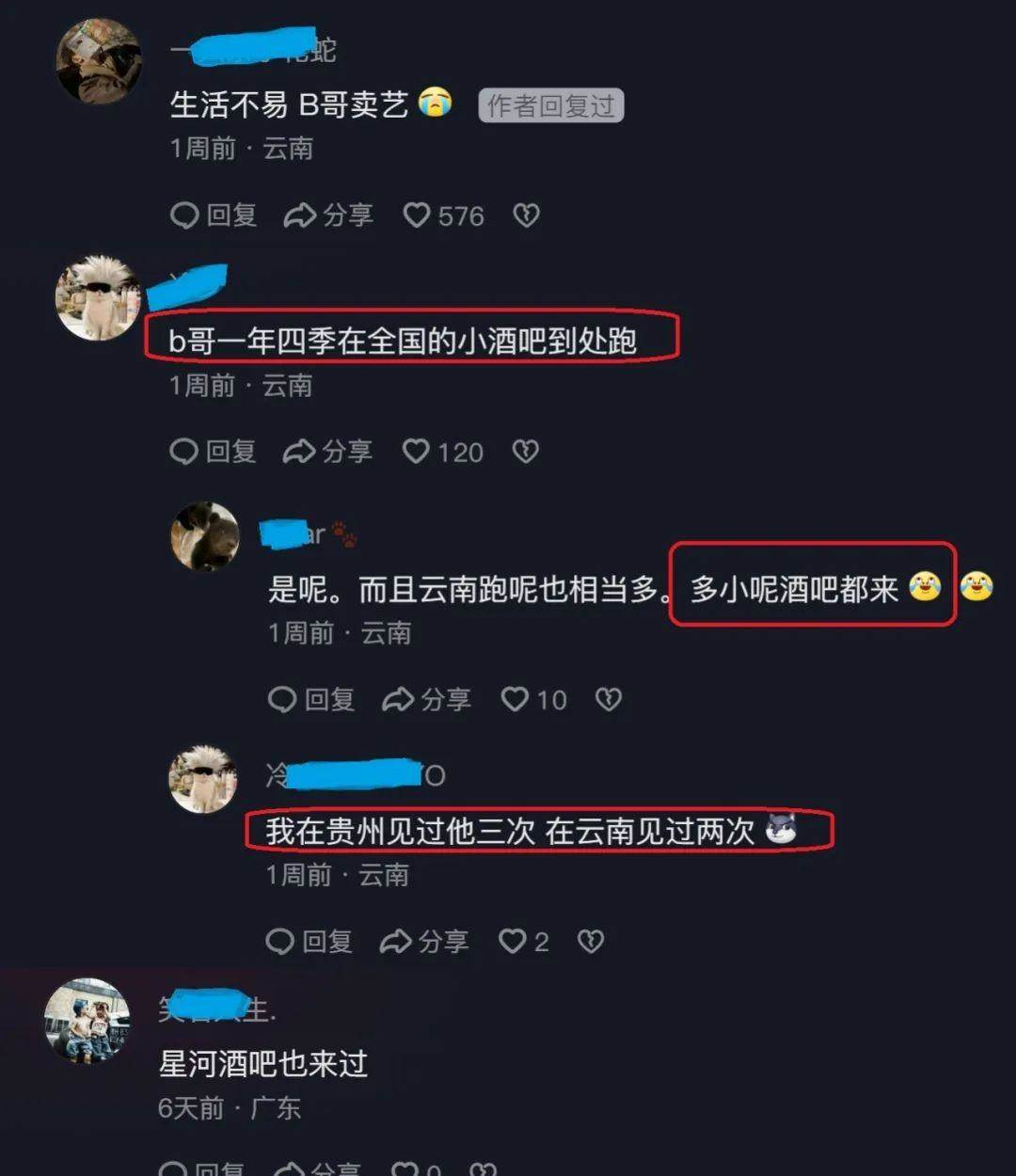The height and width of the screenshot is (1176, 1016).
Task: Like the reply with 2 likes
Action: tap(523, 942)
